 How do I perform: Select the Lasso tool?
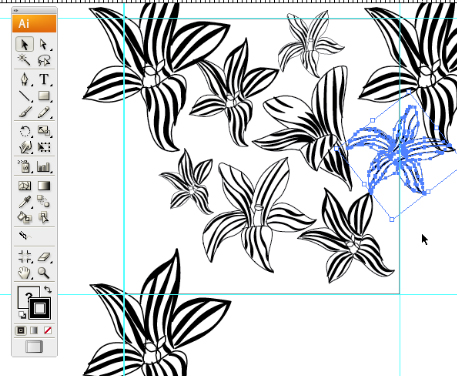click(44, 60)
